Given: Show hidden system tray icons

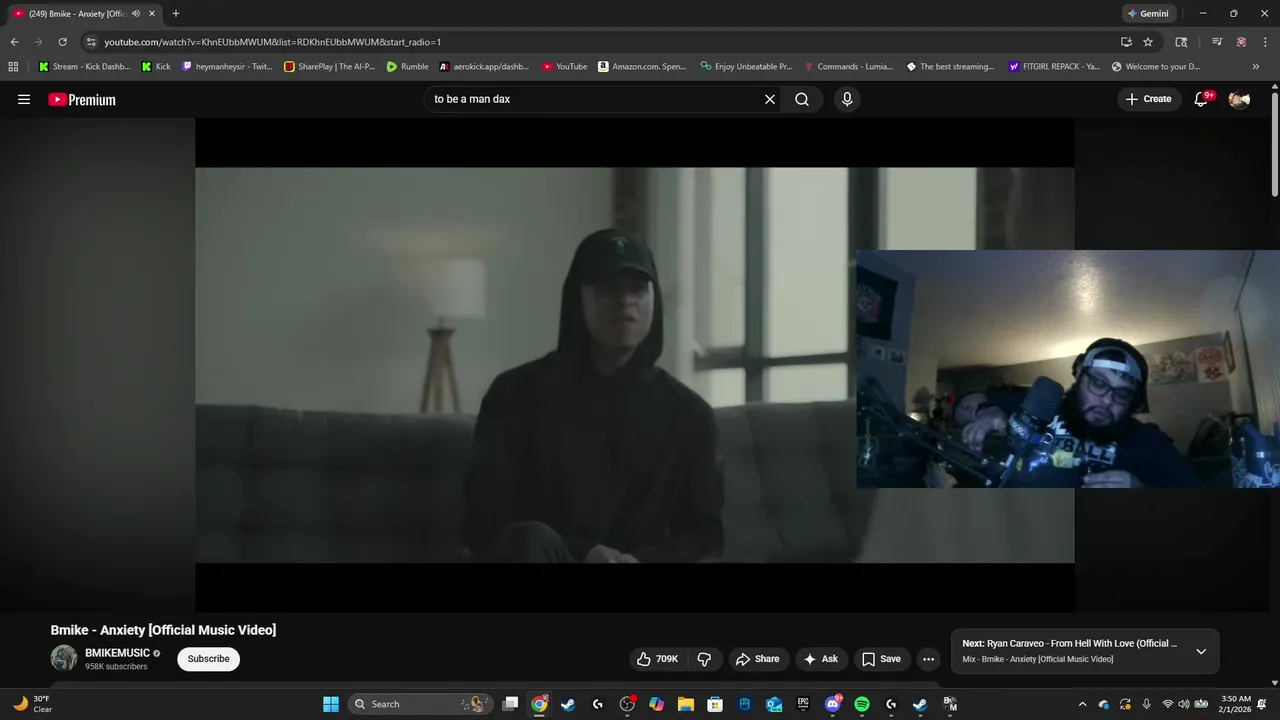Looking at the screenshot, I should click(1082, 704).
